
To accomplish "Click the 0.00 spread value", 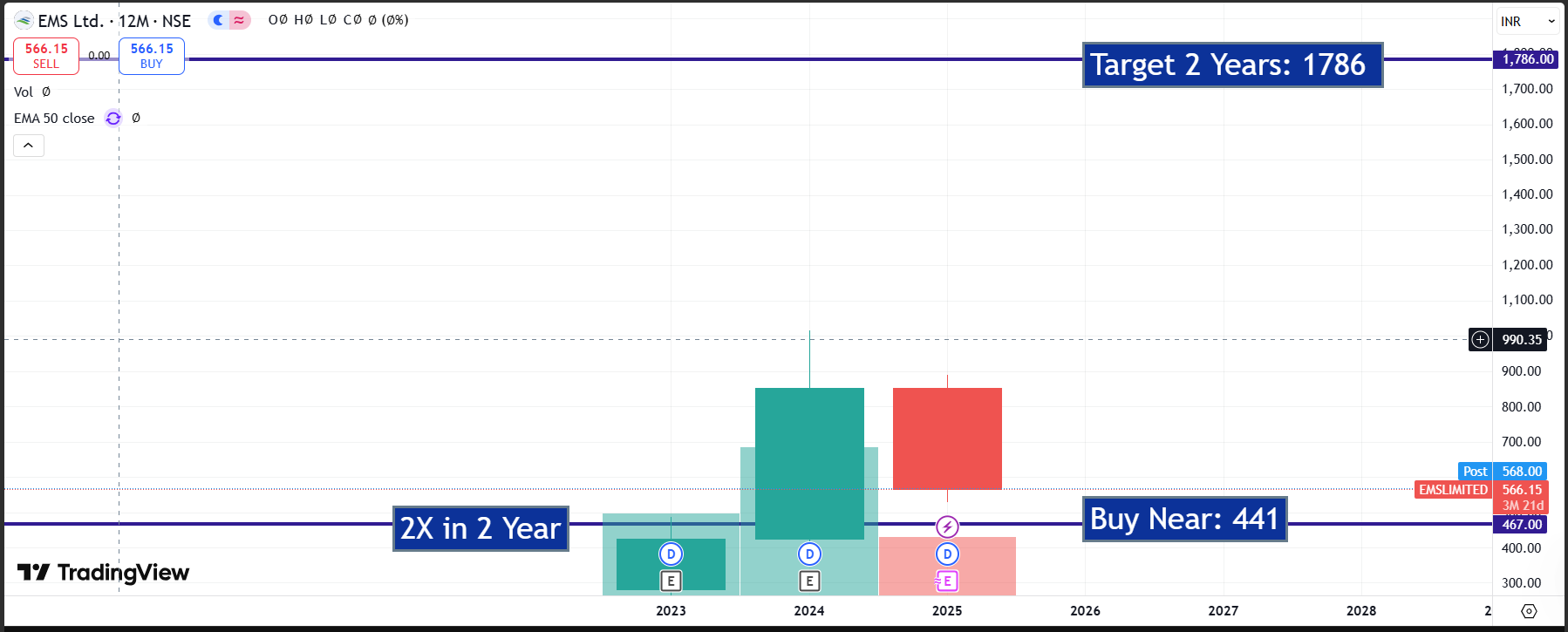I will (99, 55).
